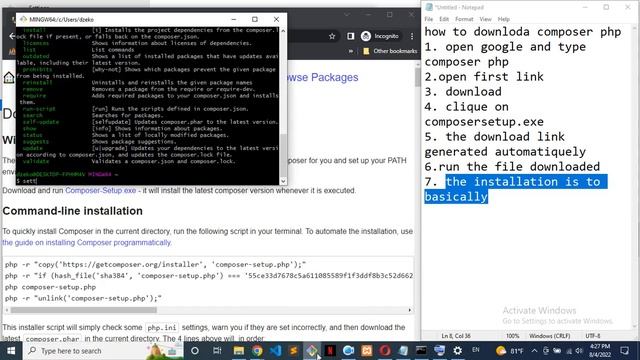The width and height of the screenshot is (640, 360).
Task: Click 'Ln 8, Col 36' in Notepad status bar
Action: pyautogui.click(x=456, y=336)
